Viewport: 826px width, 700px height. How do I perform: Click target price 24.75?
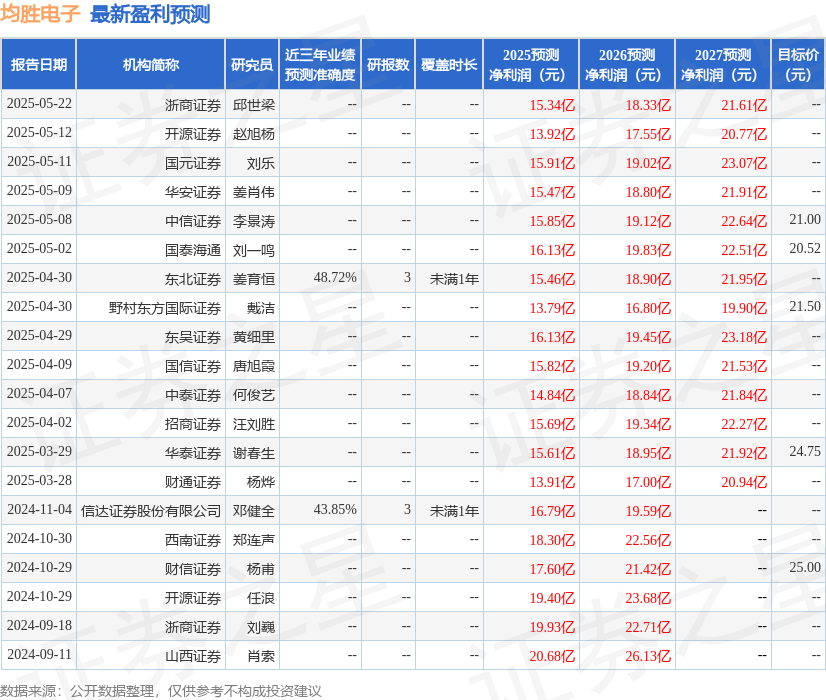(805, 451)
